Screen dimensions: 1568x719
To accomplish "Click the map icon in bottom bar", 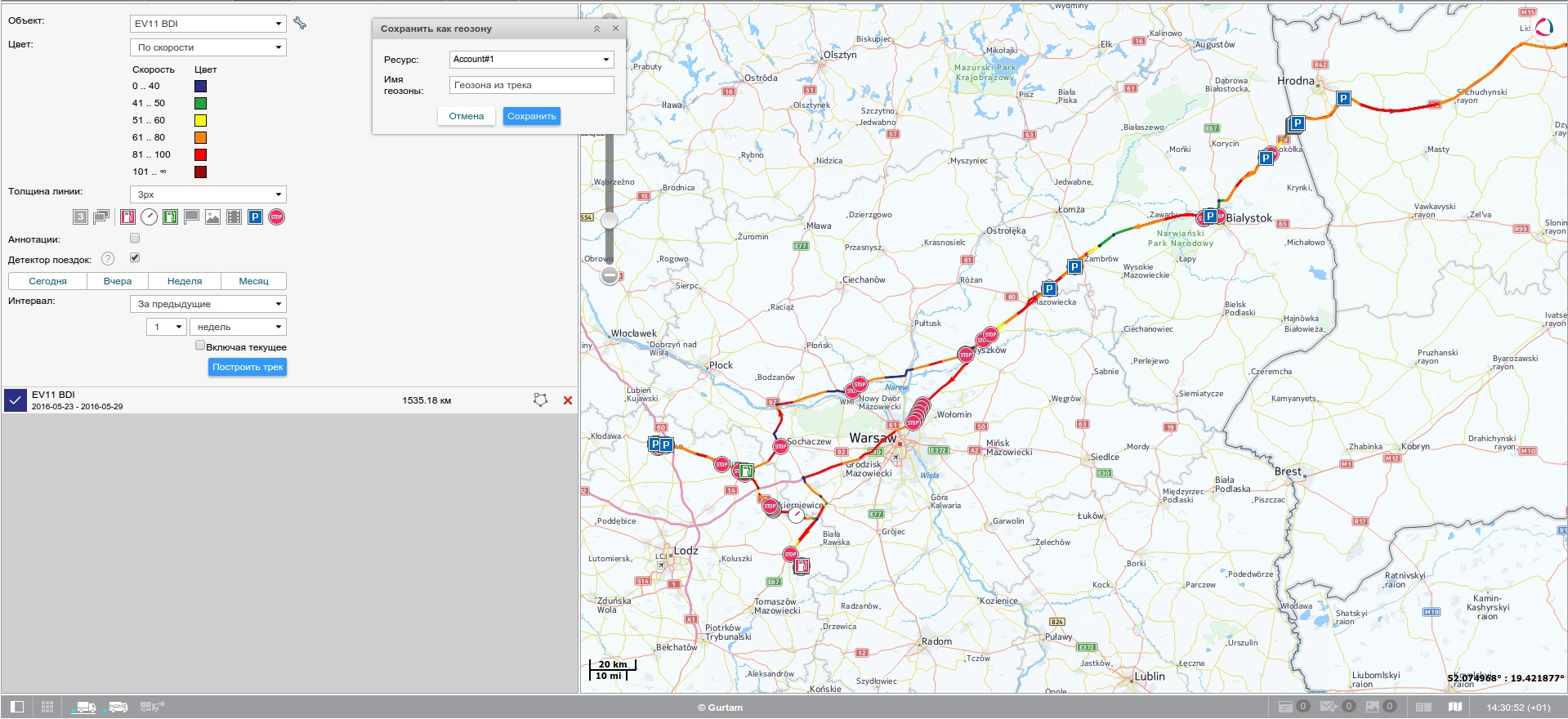I will point(1454,707).
